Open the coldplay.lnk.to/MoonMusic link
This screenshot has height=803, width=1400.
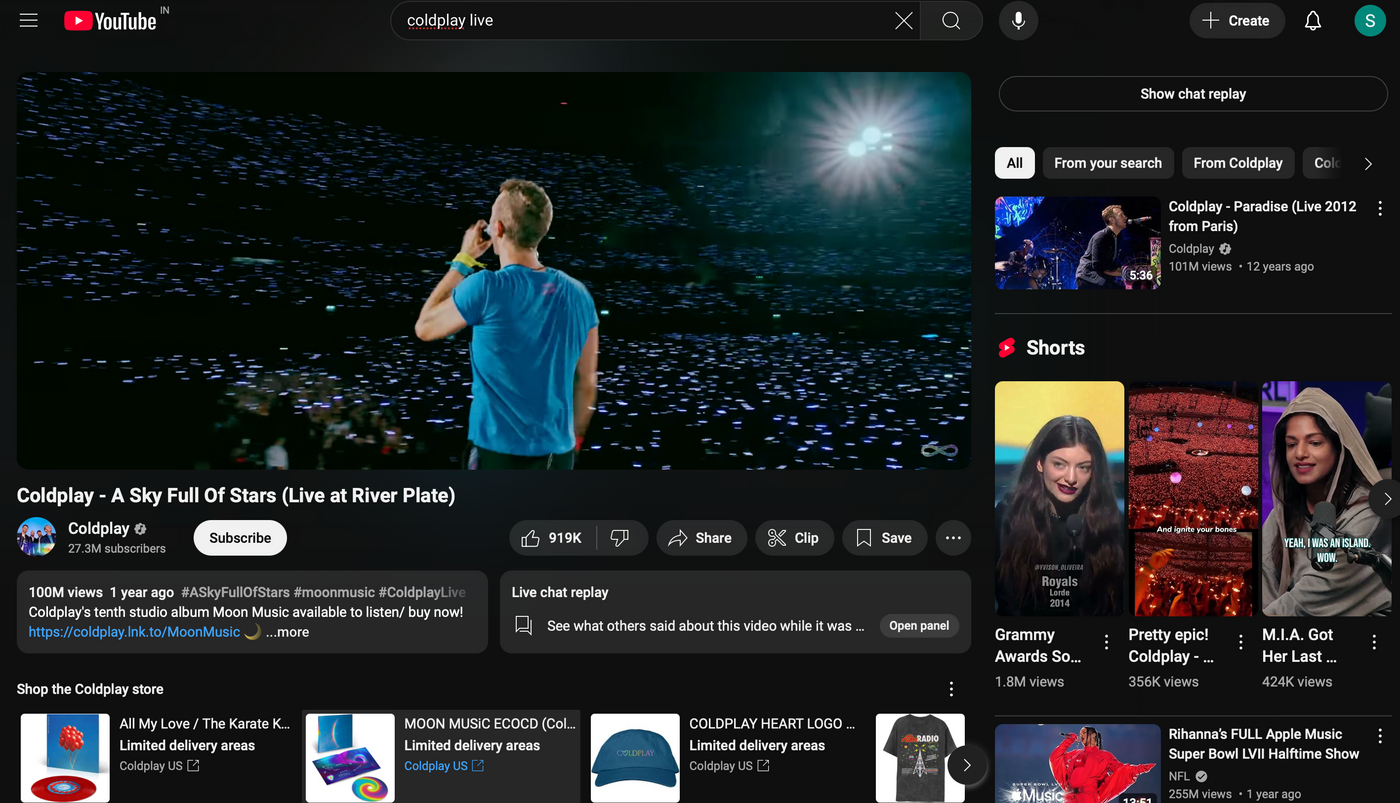pyautogui.click(x=134, y=632)
